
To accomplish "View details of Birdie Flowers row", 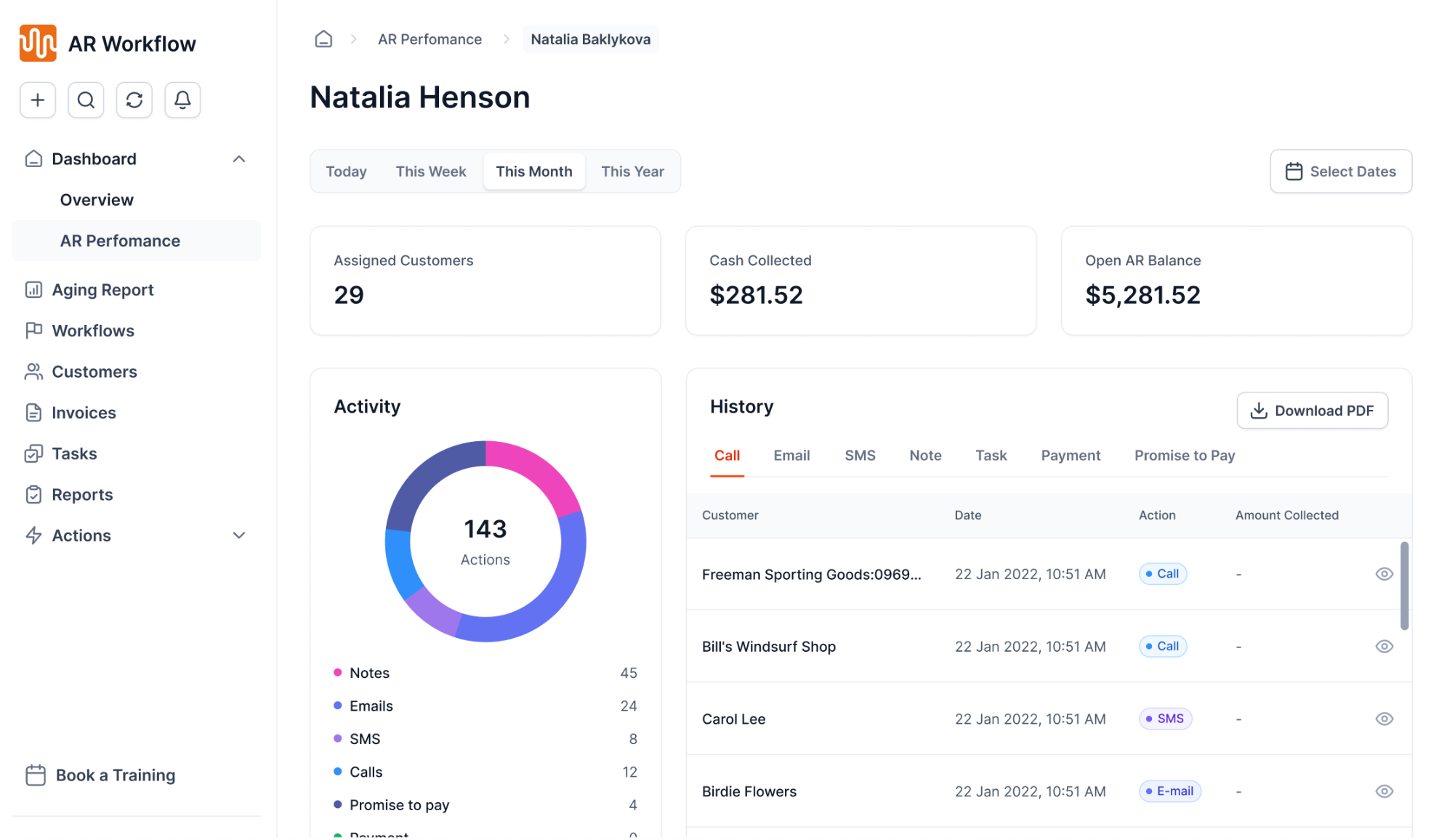I will pos(1384,791).
